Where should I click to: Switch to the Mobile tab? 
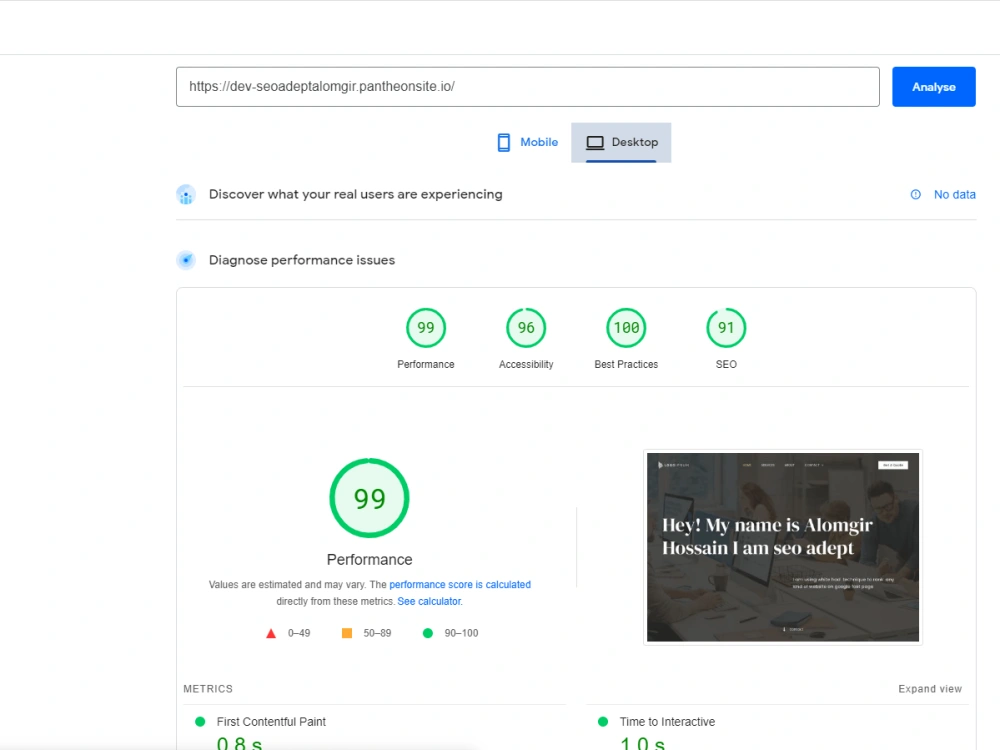pos(527,142)
